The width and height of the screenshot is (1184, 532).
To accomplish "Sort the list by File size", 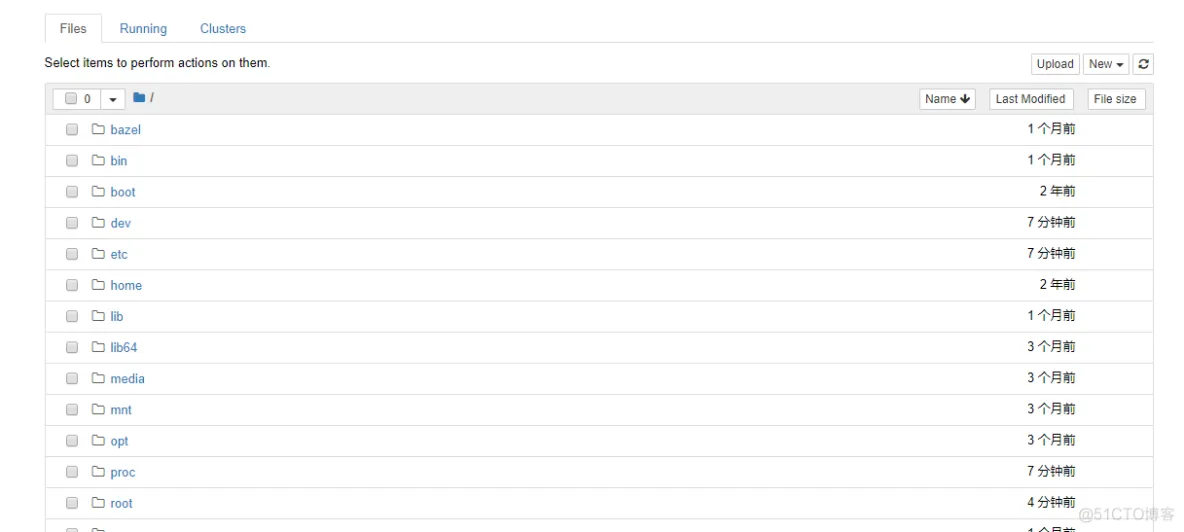I will point(1115,99).
